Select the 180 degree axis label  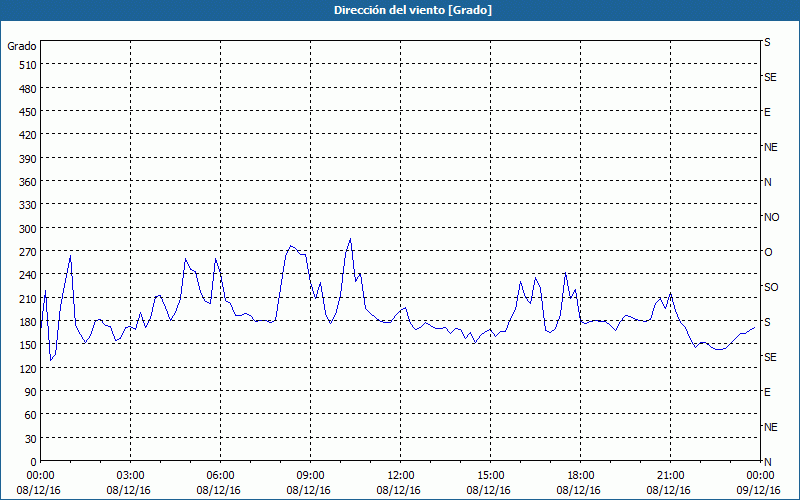(28, 322)
